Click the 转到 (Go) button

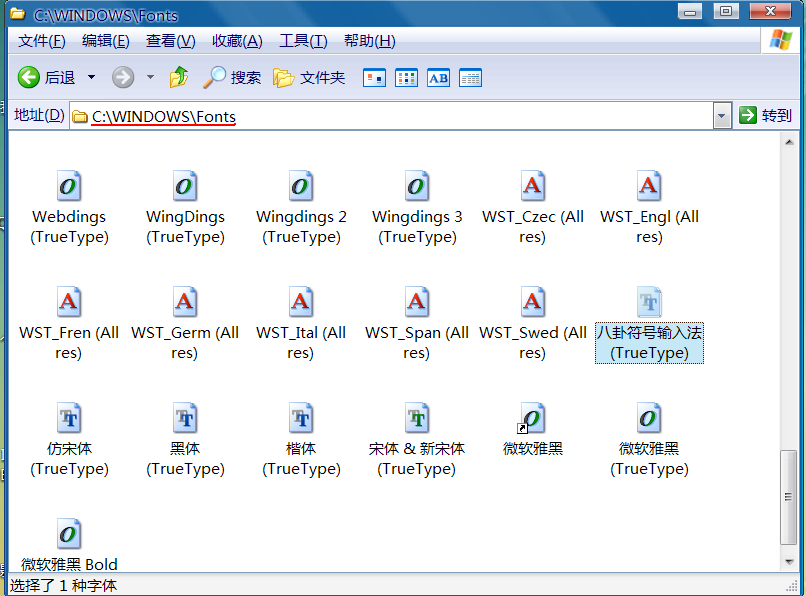tap(765, 116)
